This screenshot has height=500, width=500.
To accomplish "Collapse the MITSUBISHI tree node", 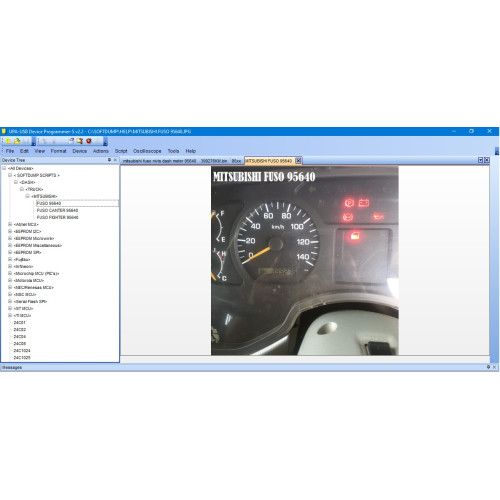I will click(x=28, y=196).
